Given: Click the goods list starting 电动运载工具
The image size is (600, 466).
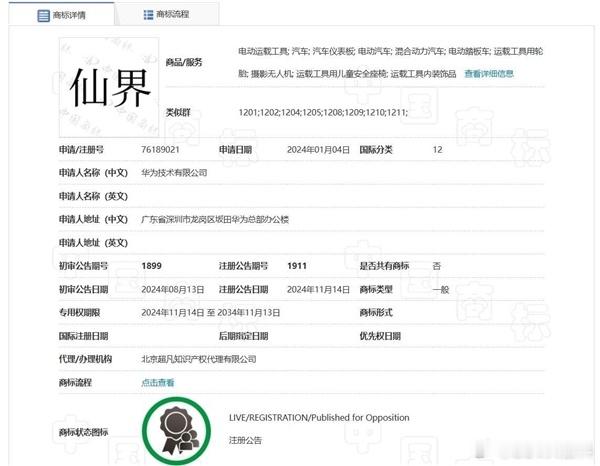Looking at the screenshot, I should (x=390, y=62).
